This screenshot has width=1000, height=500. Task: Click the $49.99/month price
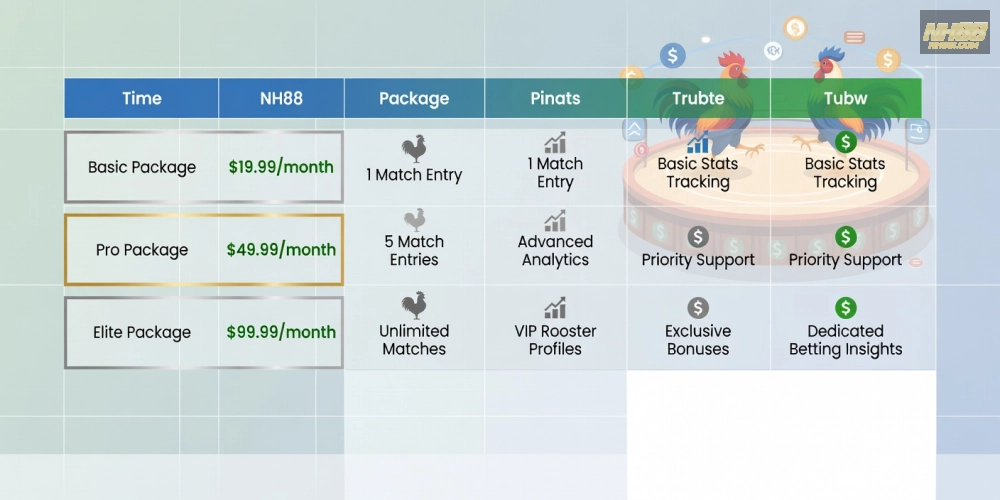point(281,249)
